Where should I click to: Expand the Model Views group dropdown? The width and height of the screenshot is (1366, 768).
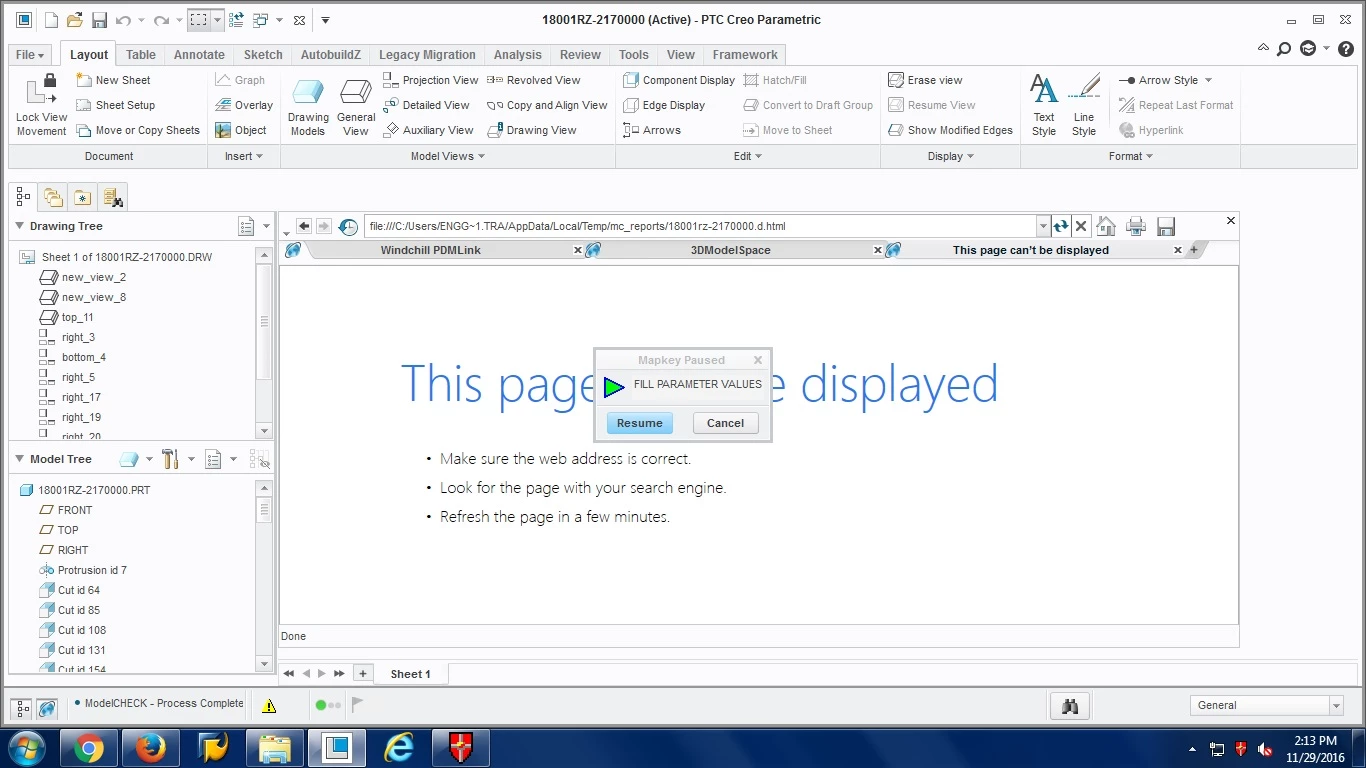pyautogui.click(x=448, y=156)
